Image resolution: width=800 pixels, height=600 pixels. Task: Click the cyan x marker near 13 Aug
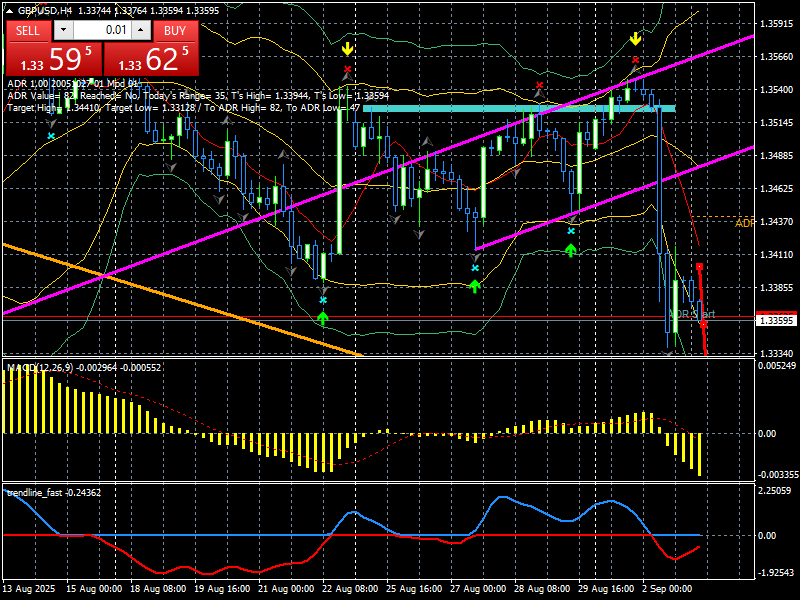click(x=51, y=136)
